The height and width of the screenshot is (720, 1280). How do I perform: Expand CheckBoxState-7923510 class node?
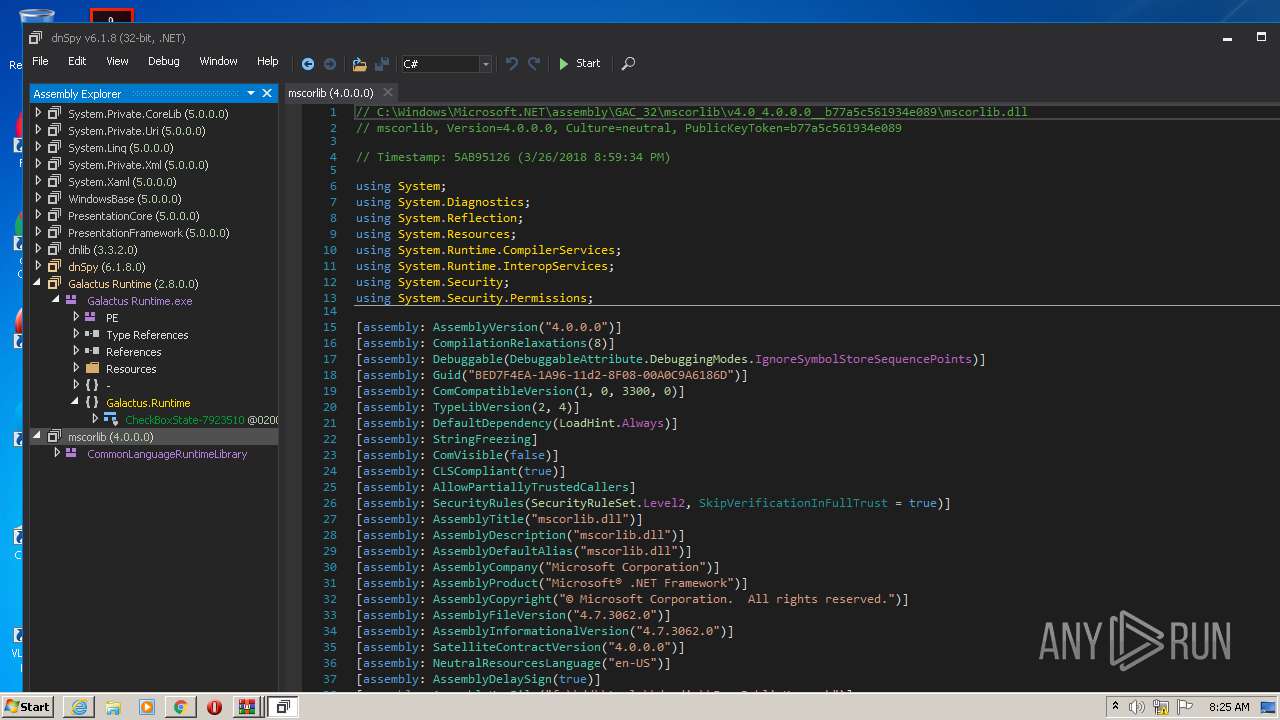[95, 419]
